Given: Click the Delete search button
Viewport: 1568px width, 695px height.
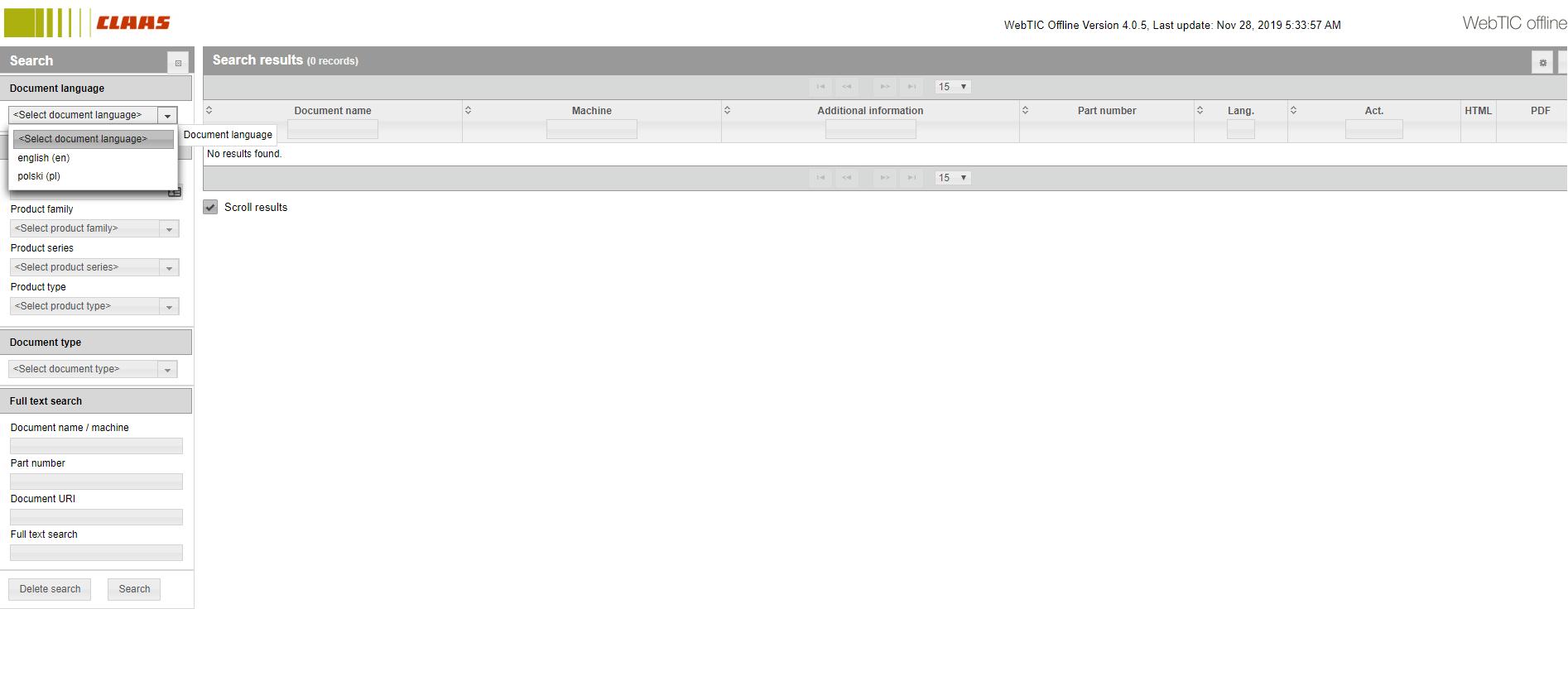Looking at the screenshot, I should tap(50, 589).
